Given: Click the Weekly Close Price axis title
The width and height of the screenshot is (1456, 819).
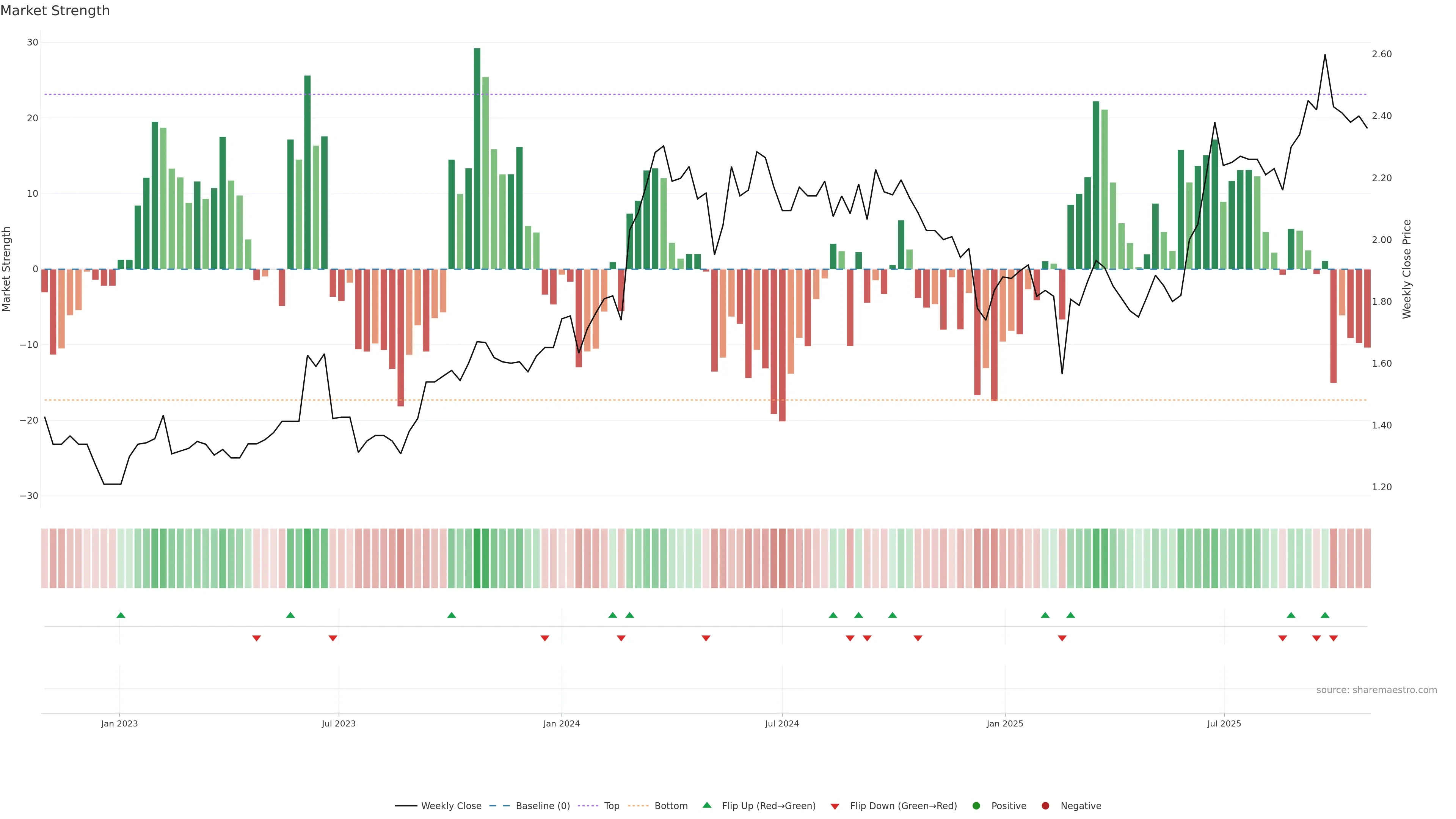Looking at the screenshot, I should (x=1407, y=269).
